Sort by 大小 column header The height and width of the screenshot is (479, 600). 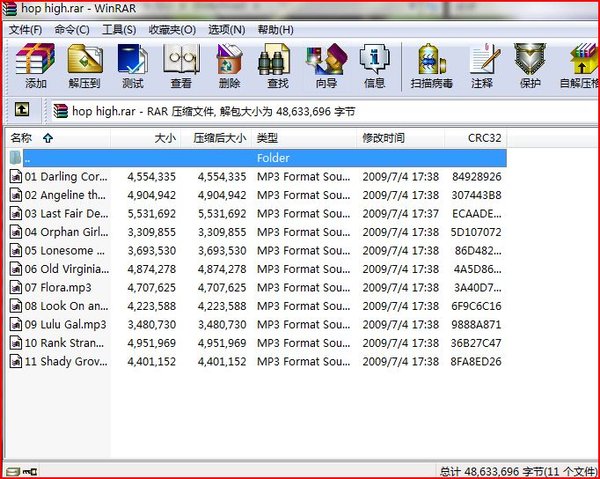click(145, 138)
